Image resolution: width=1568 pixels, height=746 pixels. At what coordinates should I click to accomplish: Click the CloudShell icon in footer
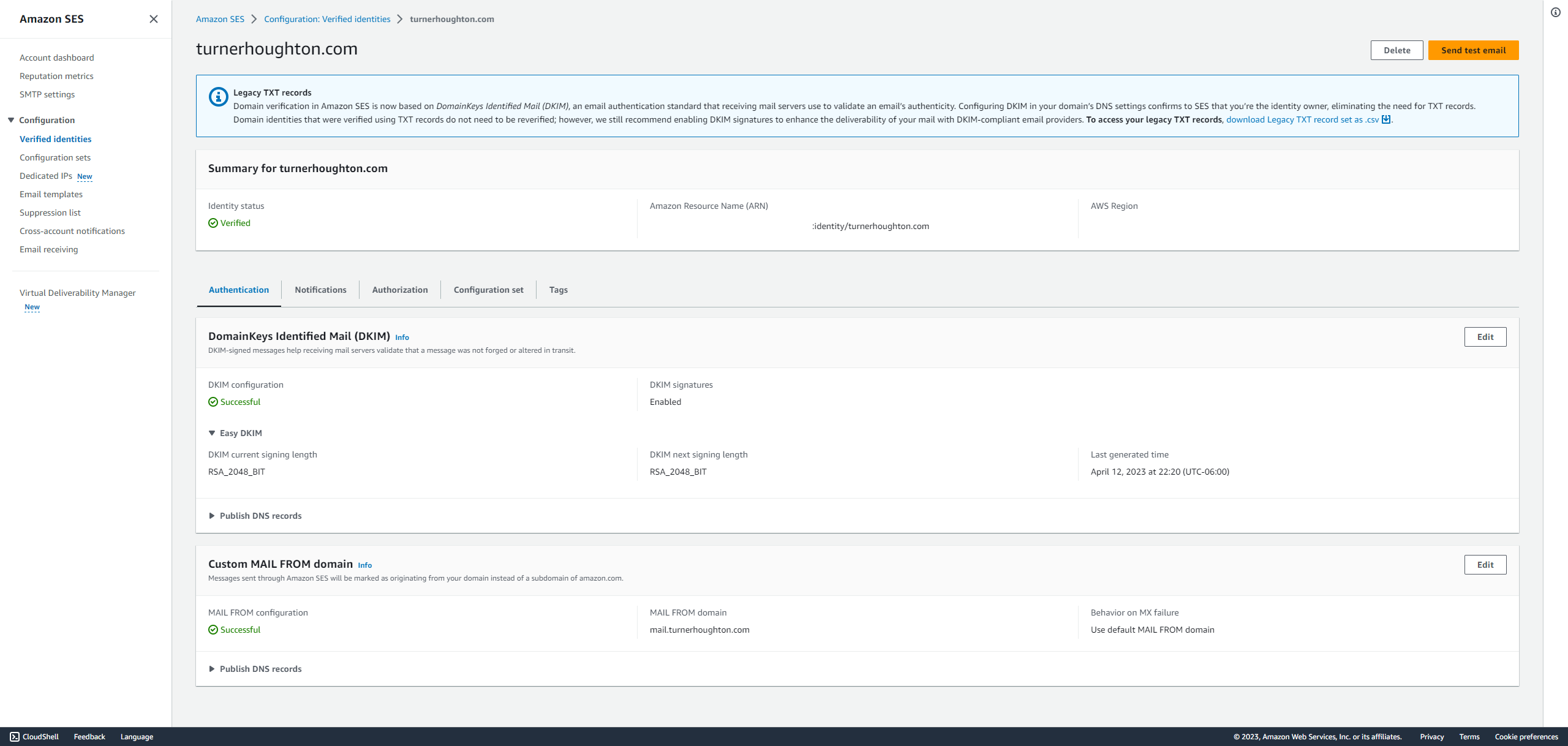(15, 737)
